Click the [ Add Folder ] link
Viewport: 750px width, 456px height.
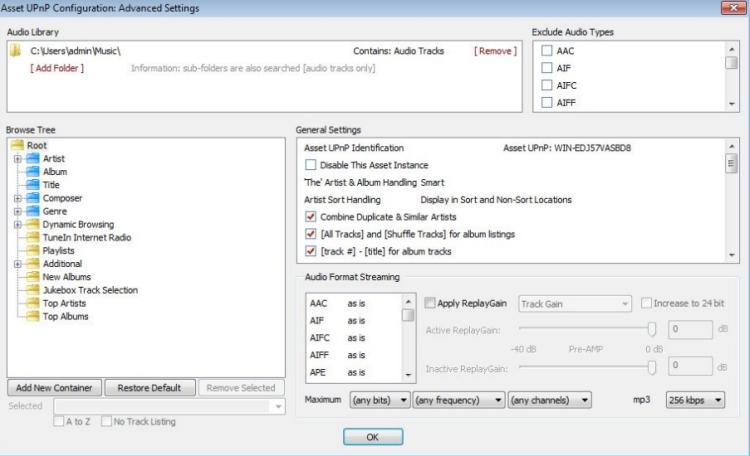(57, 68)
